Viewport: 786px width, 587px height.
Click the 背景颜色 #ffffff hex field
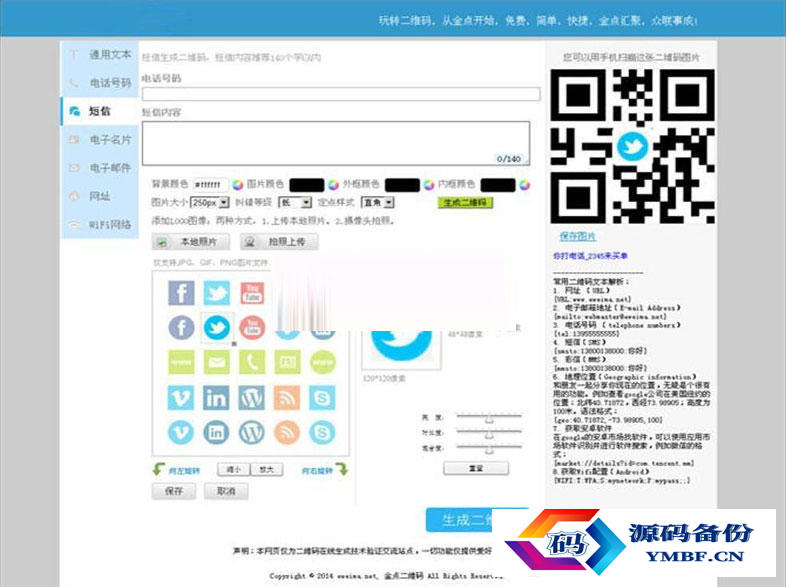click(x=211, y=185)
